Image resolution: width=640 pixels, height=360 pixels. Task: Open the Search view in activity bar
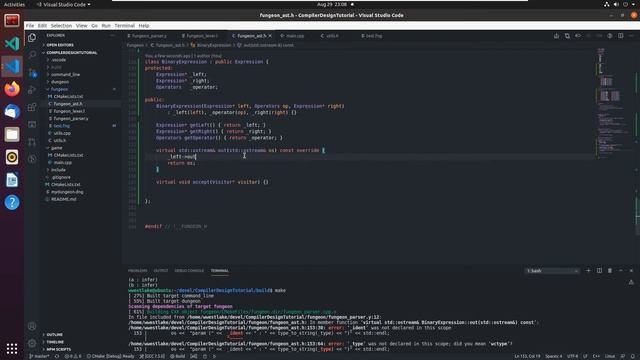32,54
